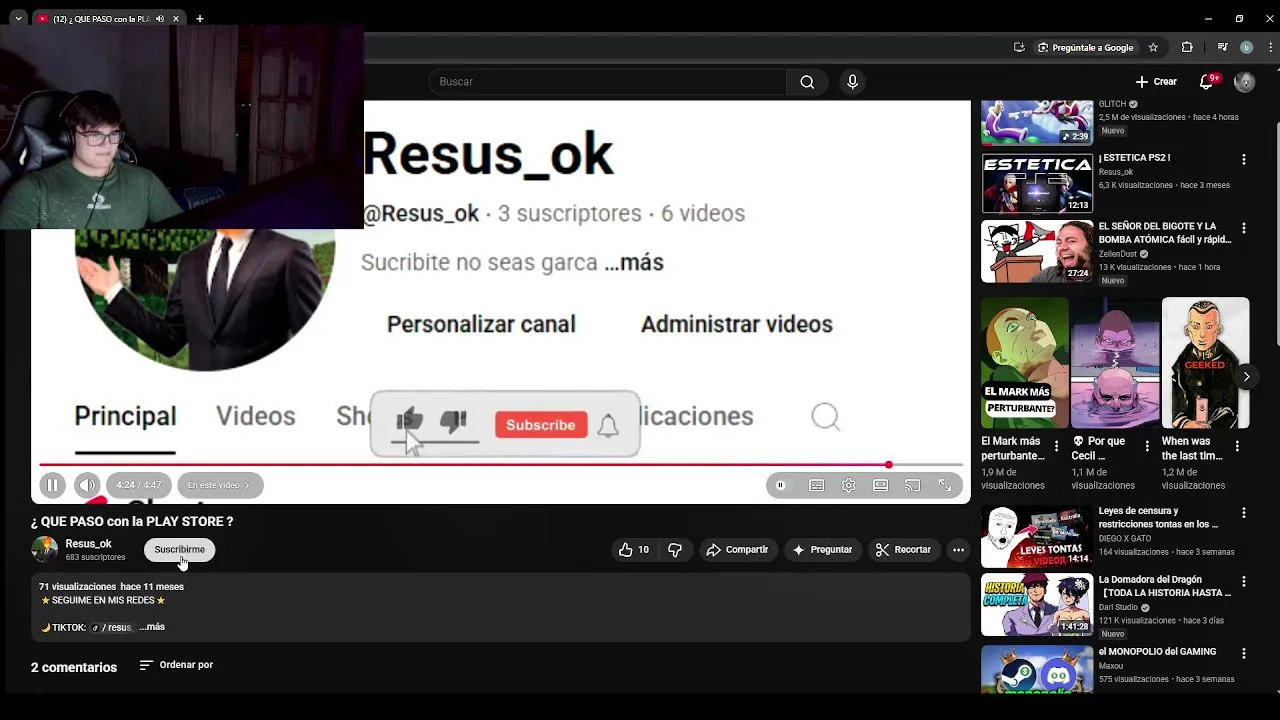The image size is (1280, 720).
Task: Open the '¡ ESTETICA PS2 !' video thumbnail
Action: point(1037,183)
